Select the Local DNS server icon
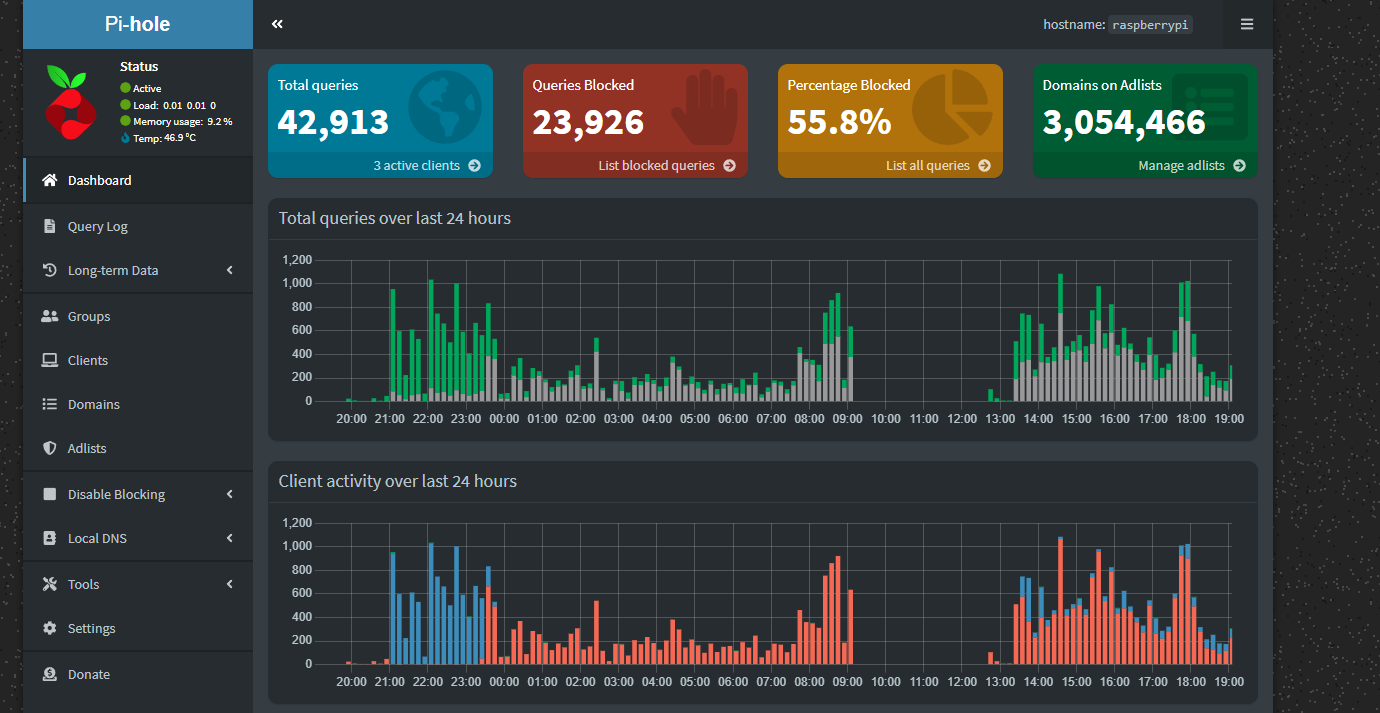This screenshot has width=1380, height=713. (x=49, y=538)
